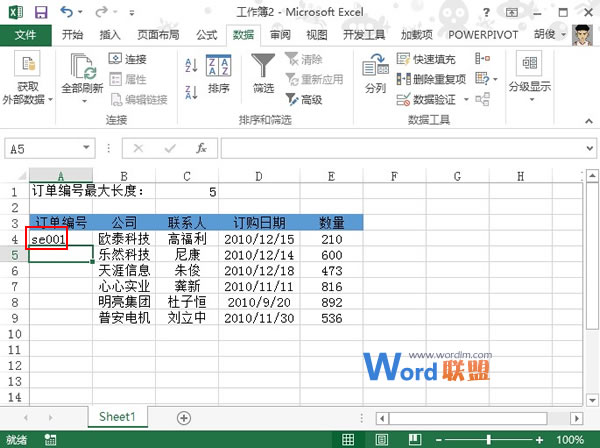Viewport: 600px width, 448px height.
Task: Open Data Validation dropdown arrow
Action: point(466,99)
